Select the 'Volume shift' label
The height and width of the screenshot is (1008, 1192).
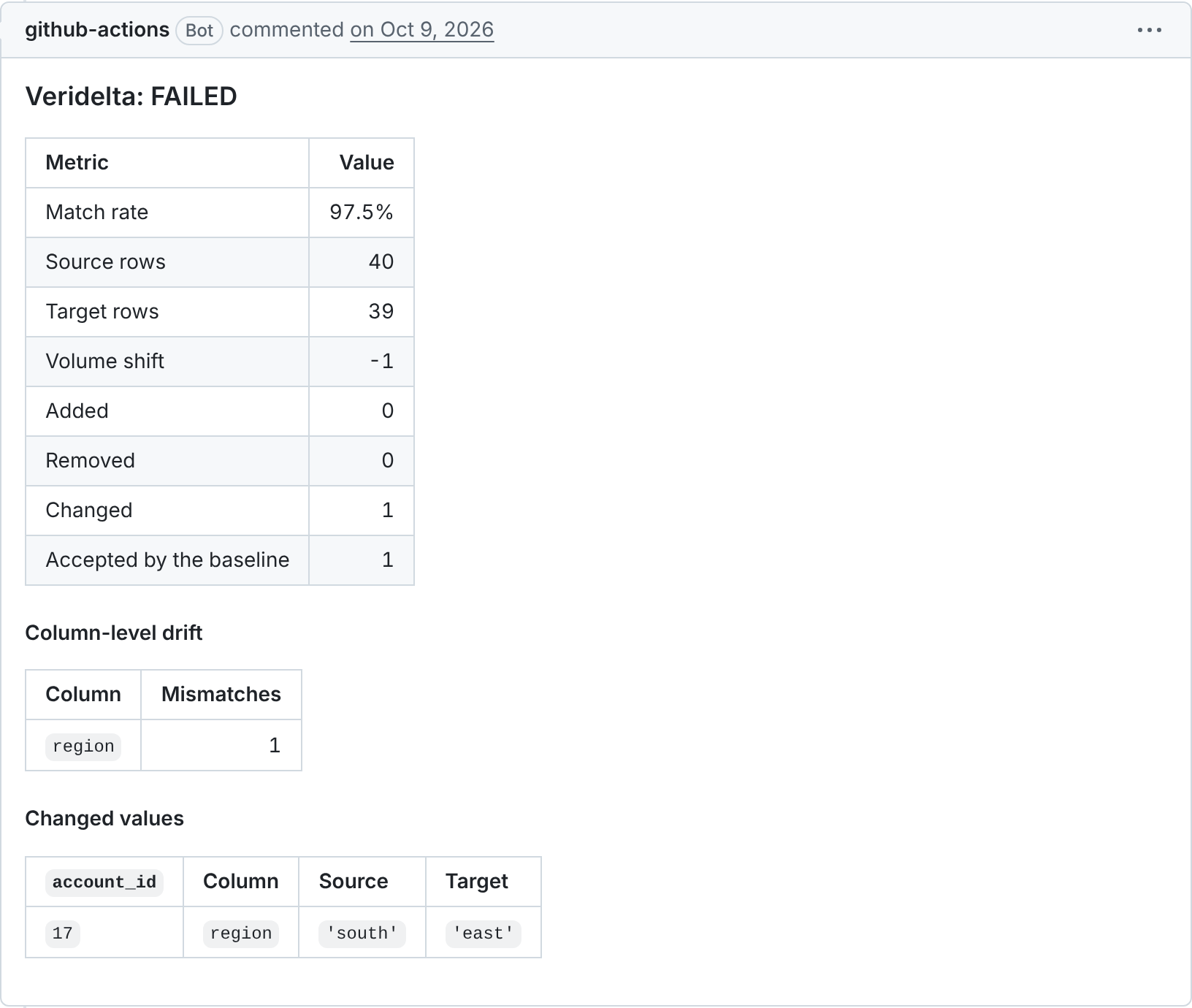click(x=105, y=361)
